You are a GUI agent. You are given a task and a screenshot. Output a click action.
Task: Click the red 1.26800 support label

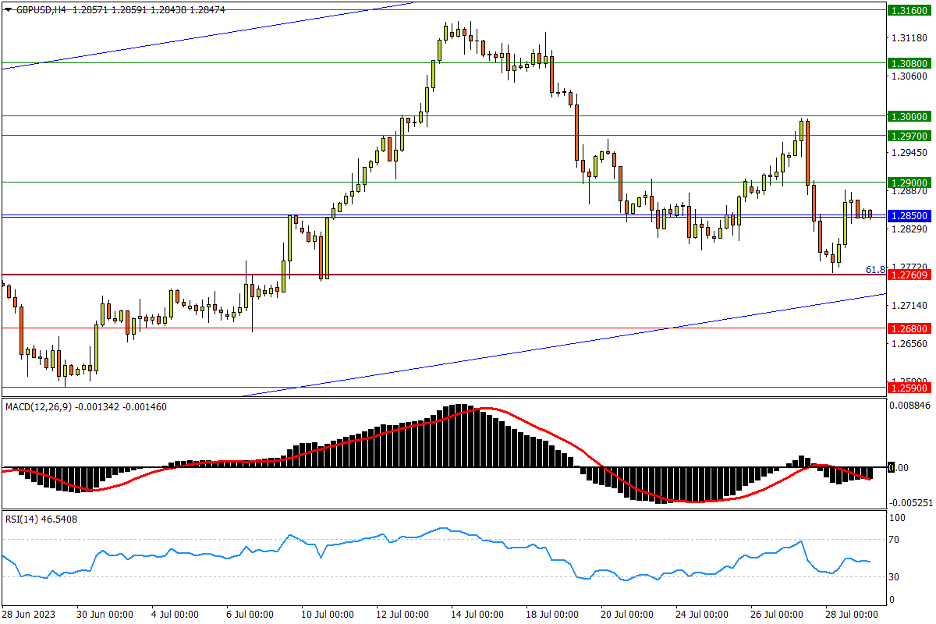pyautogui.click(x=909, y=328)
